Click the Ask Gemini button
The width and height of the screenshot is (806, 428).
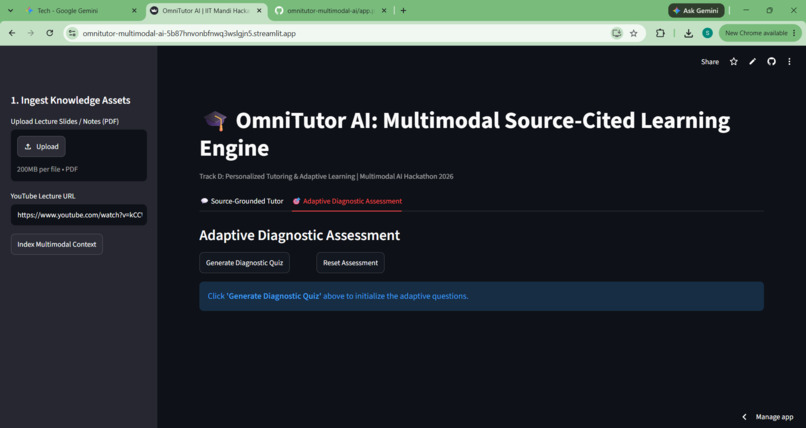pyautogui.click(x=696, y=10)
